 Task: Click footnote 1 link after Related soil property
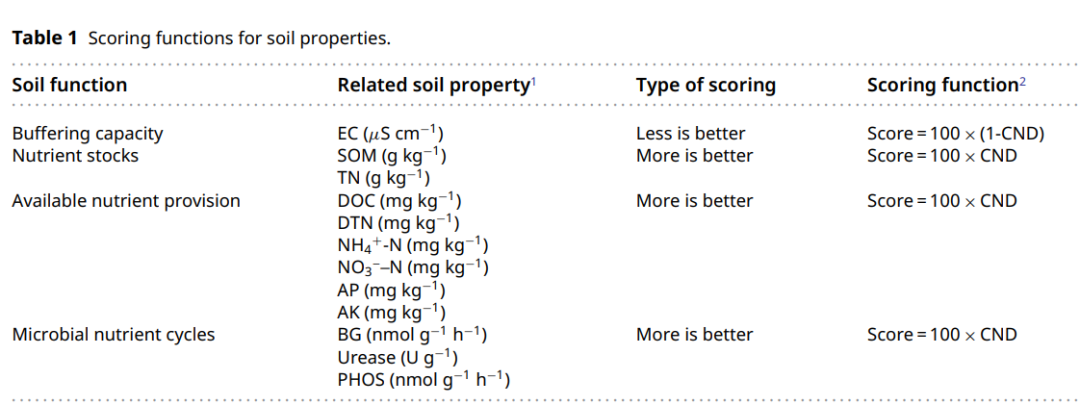(x=532, y=82)
